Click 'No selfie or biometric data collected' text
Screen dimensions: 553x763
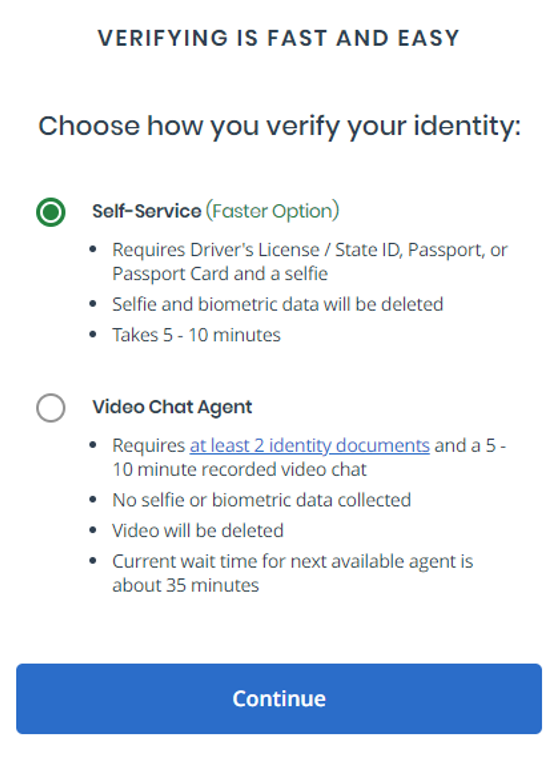[x=261, y=500]
